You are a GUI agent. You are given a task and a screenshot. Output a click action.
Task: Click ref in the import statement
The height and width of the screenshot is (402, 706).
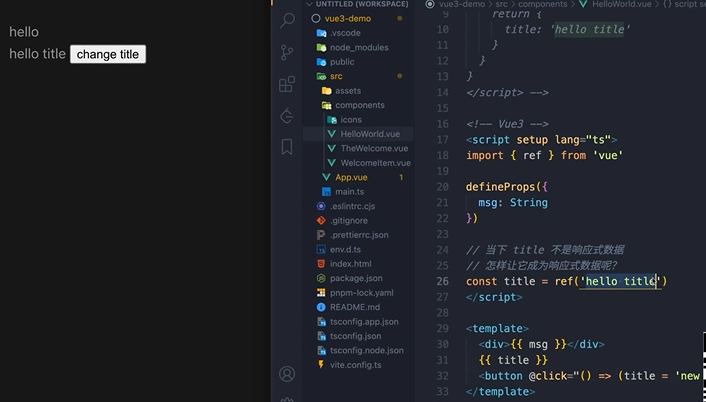532,155
